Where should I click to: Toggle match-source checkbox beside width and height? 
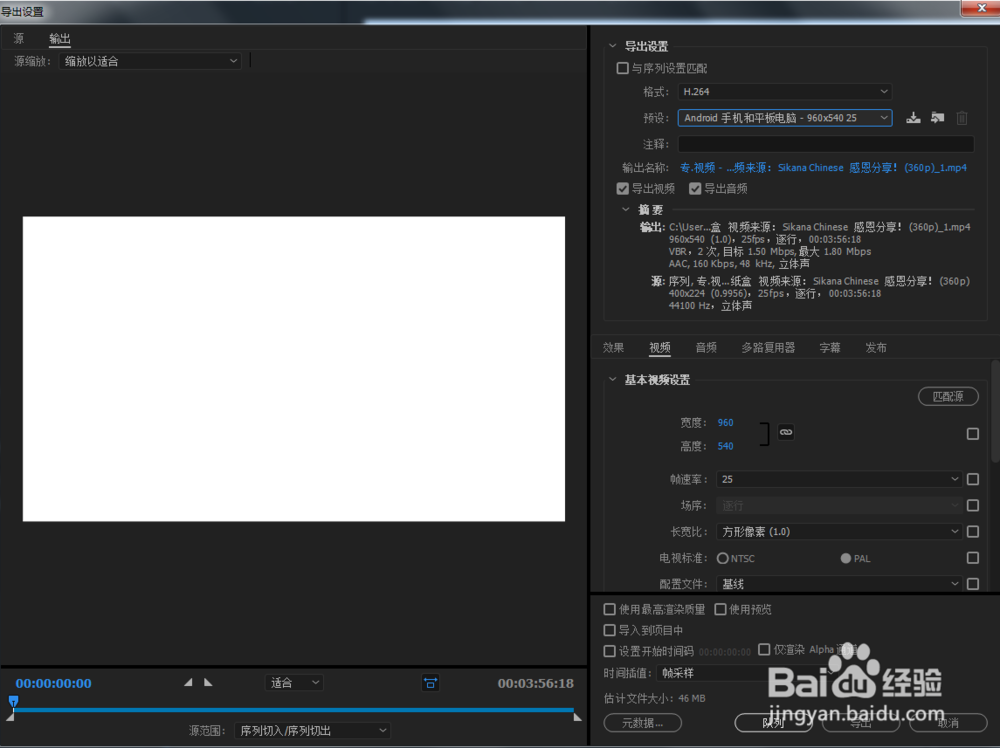coord(973,434)
